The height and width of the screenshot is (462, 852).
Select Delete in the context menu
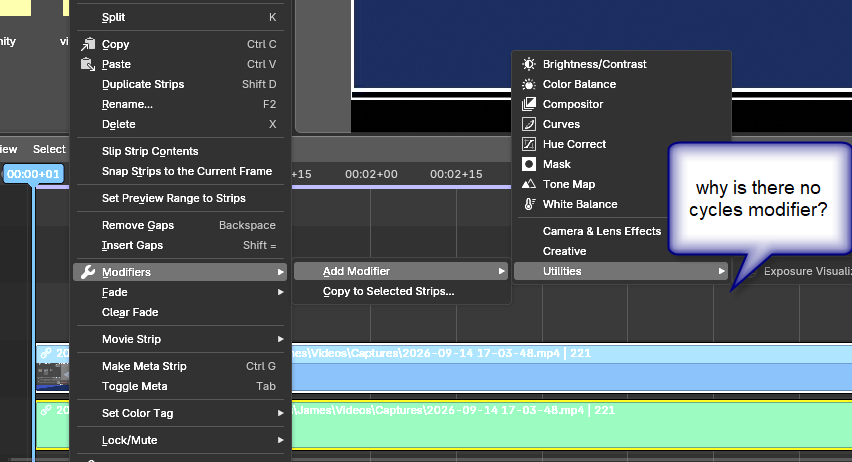pyautogui.click(x=180, y=124)
